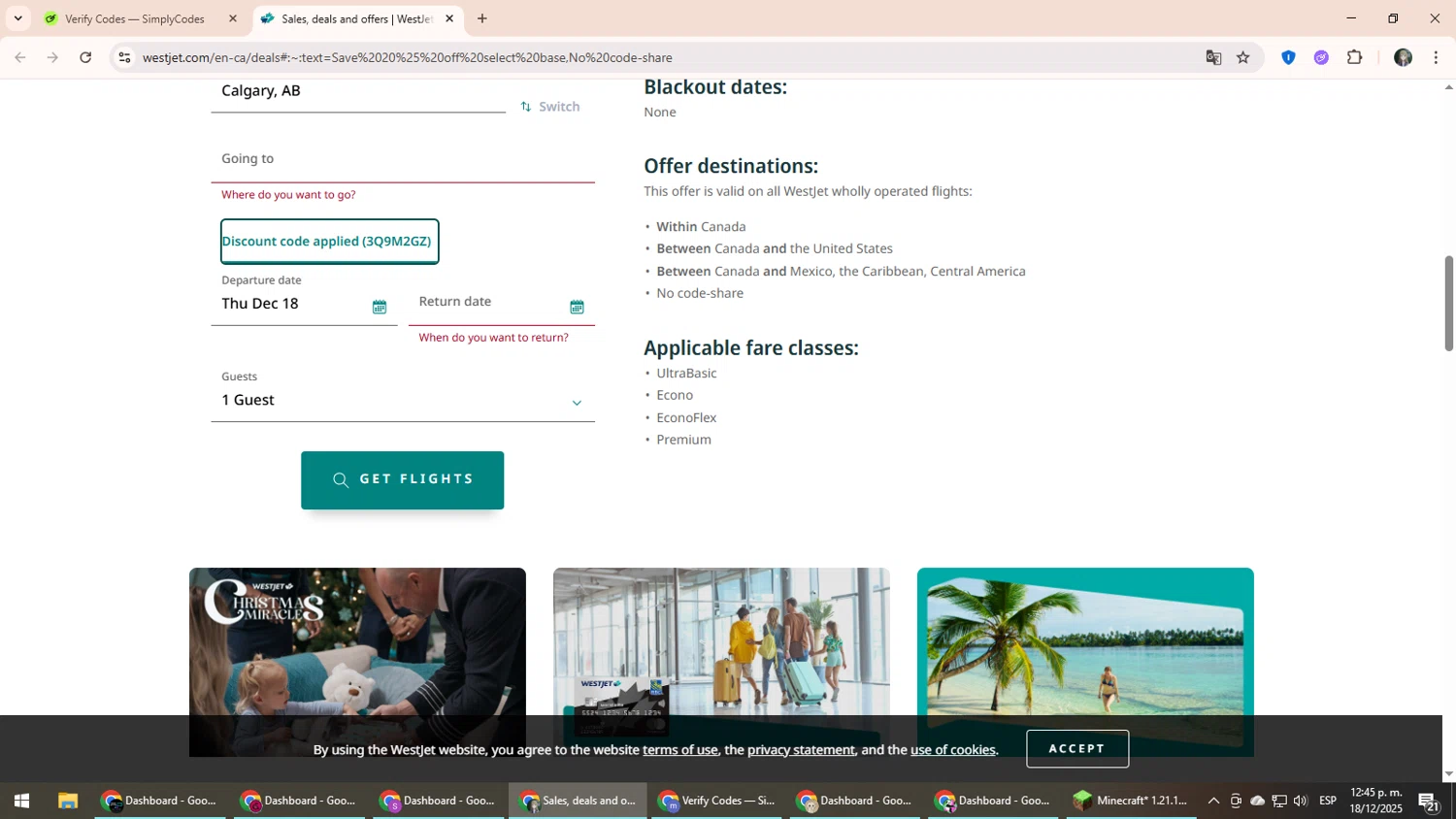
Task: Click No code-share list item
Action: [x=700, y=293]
